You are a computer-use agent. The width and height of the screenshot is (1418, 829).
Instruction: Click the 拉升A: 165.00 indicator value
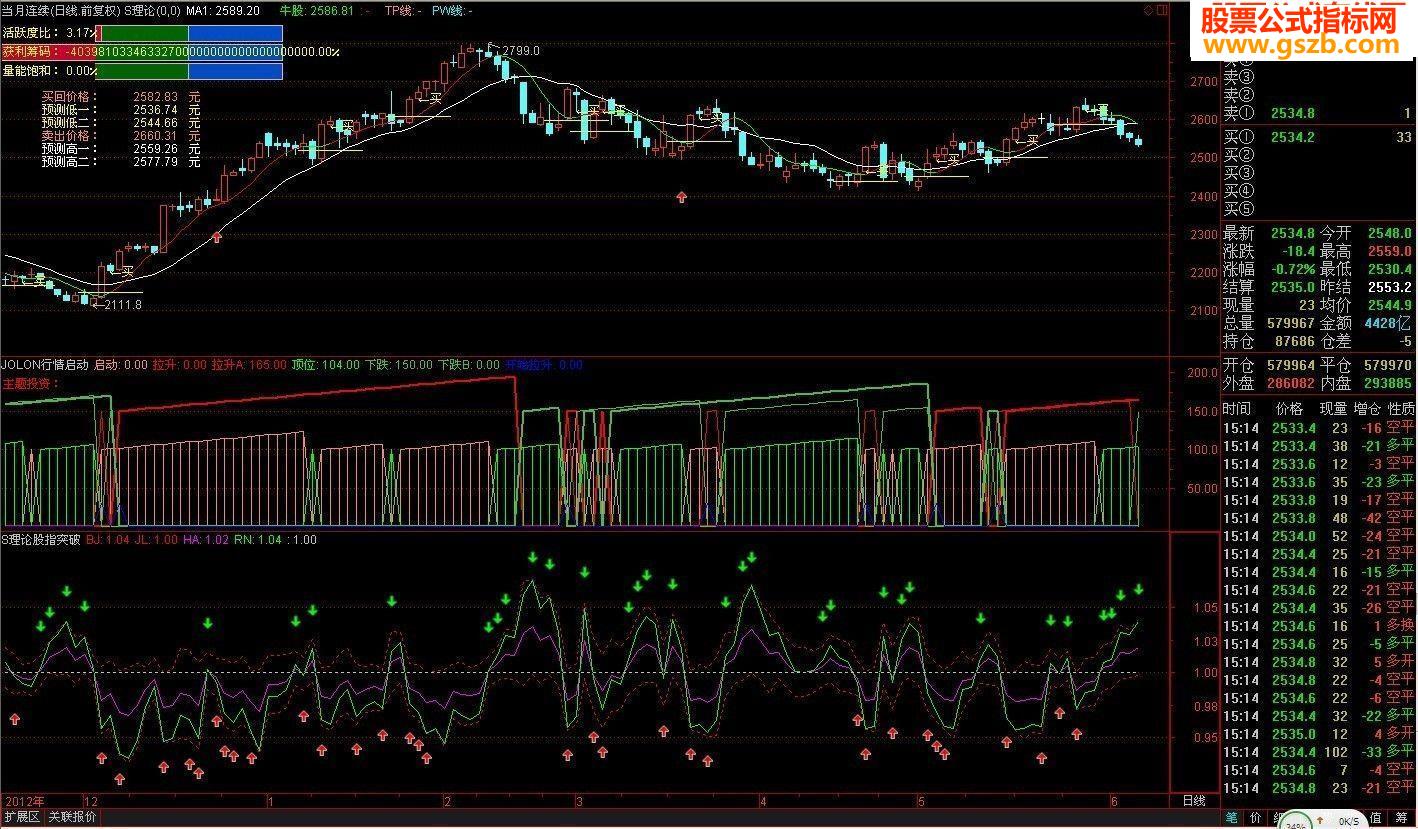(249, 365)
